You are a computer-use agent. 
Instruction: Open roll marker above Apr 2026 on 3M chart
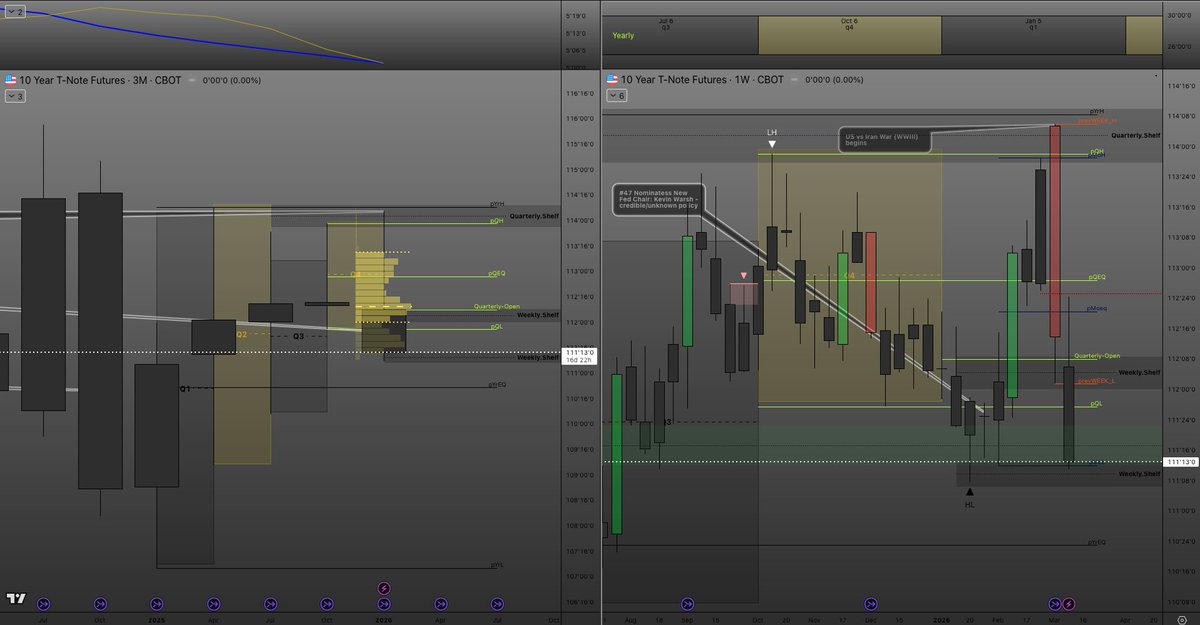[441, 604]
